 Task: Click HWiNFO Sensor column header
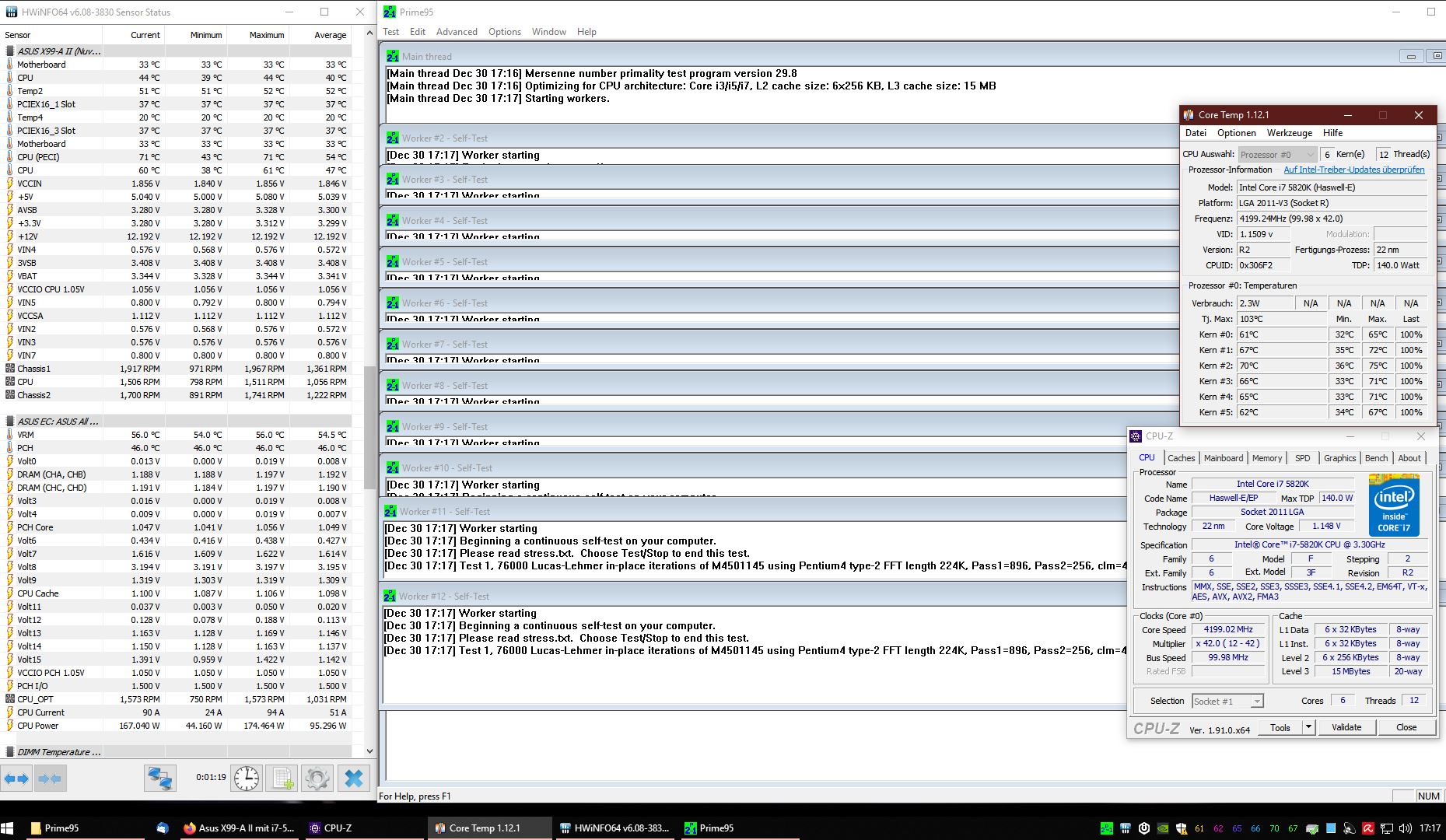51,35
